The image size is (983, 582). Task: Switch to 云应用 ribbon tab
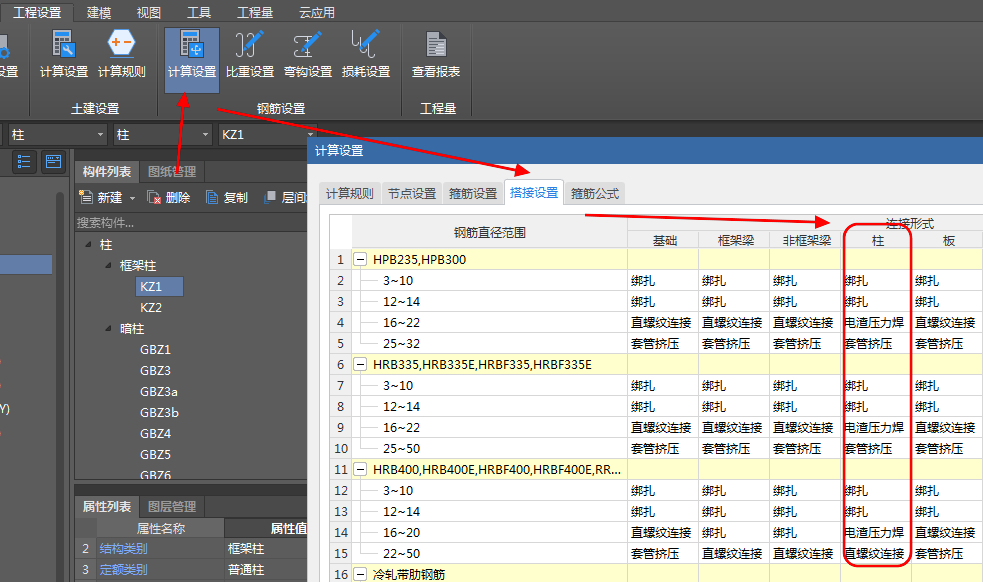(x=317, y=13)
